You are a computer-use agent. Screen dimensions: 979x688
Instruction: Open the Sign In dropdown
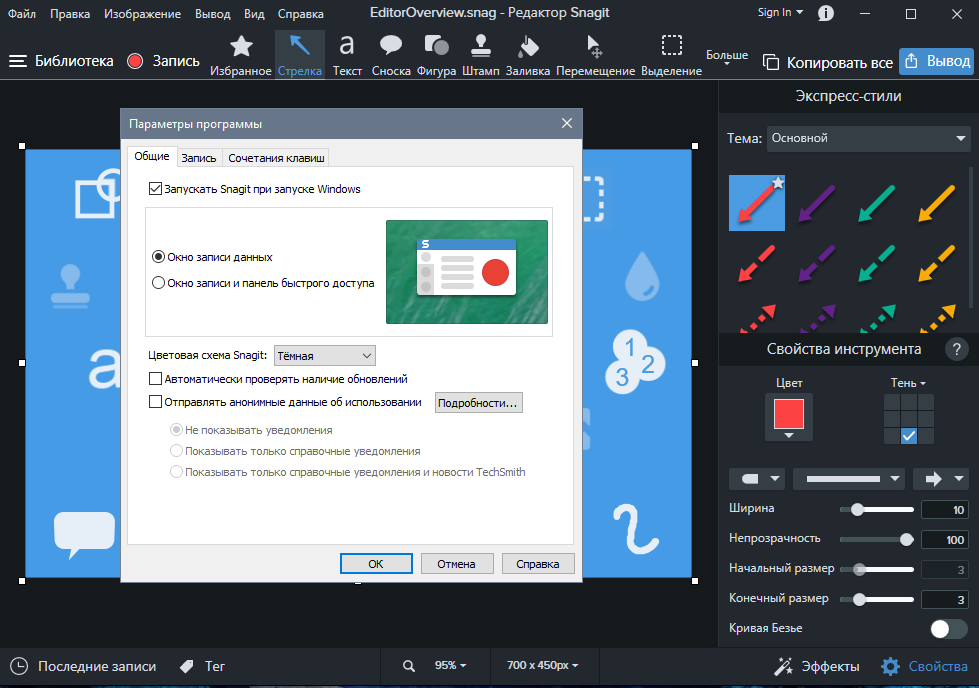point(780,12)
